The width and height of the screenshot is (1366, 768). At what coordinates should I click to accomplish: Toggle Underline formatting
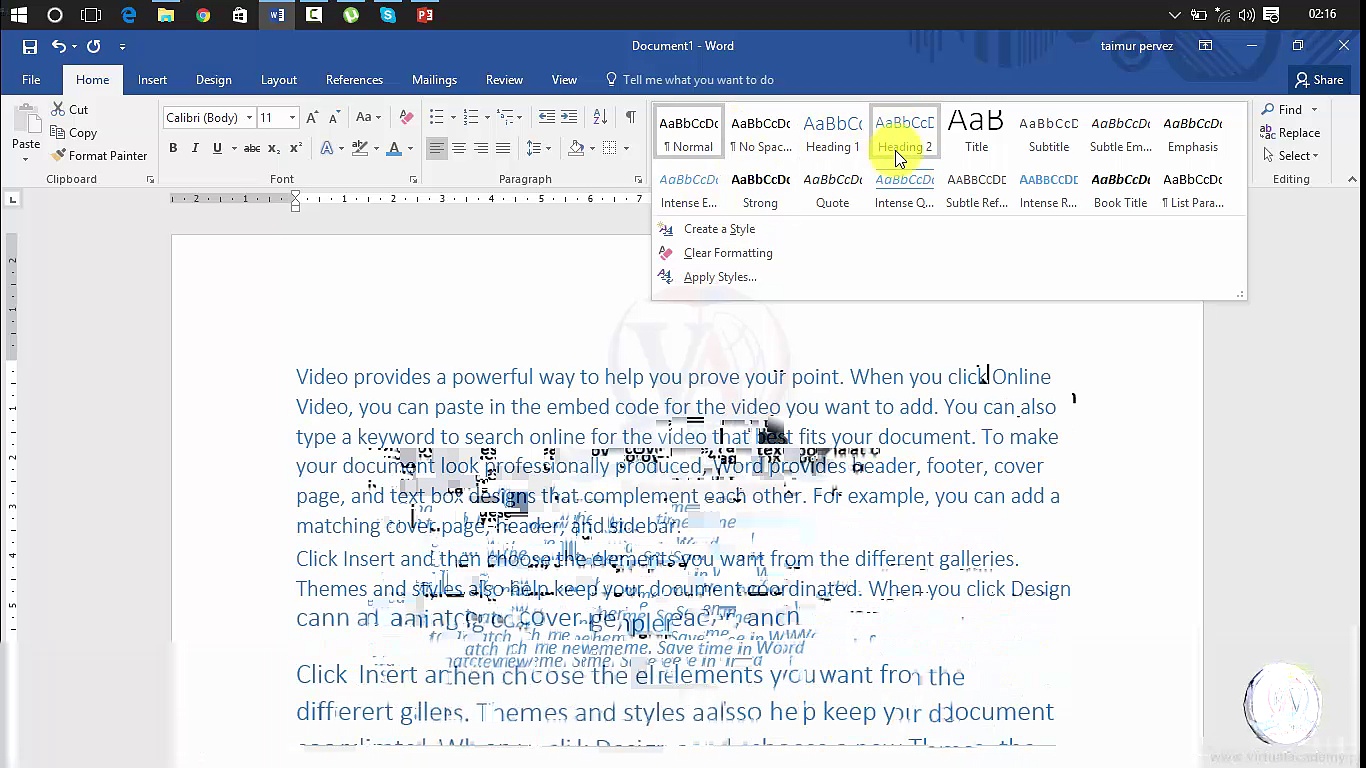pos(217,148)
